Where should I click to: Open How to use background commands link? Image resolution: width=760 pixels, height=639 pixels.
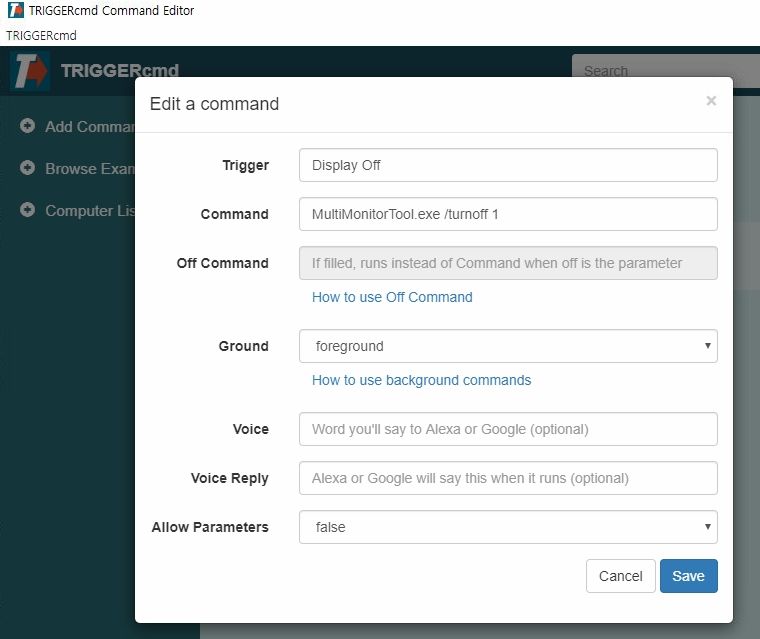coord(422,380)
